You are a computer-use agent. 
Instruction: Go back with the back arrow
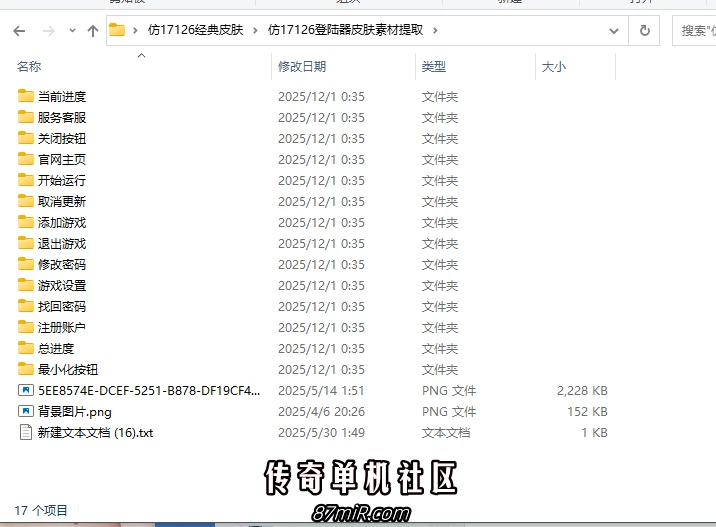click(x=19, y=31)
